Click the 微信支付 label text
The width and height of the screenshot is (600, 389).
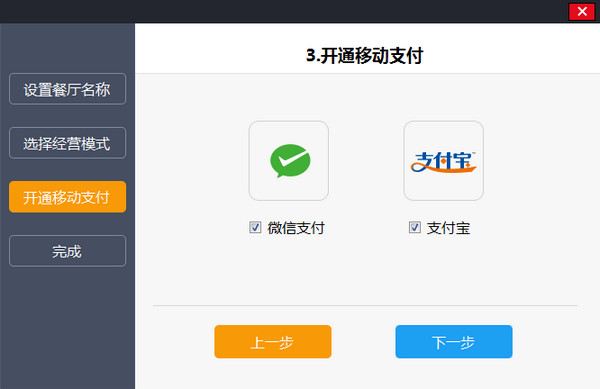[x=296, y=228]
